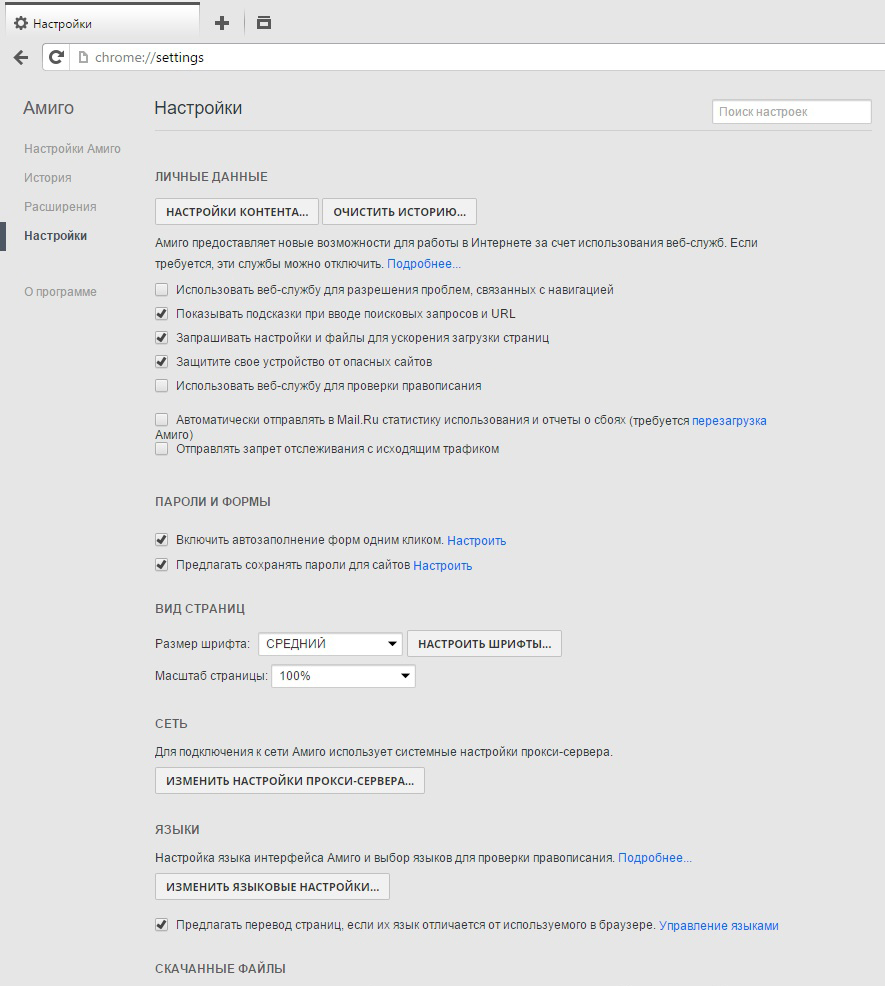Click the Амиго sidebar title
The height and width of the screenshot is (986, 885).
48,108
